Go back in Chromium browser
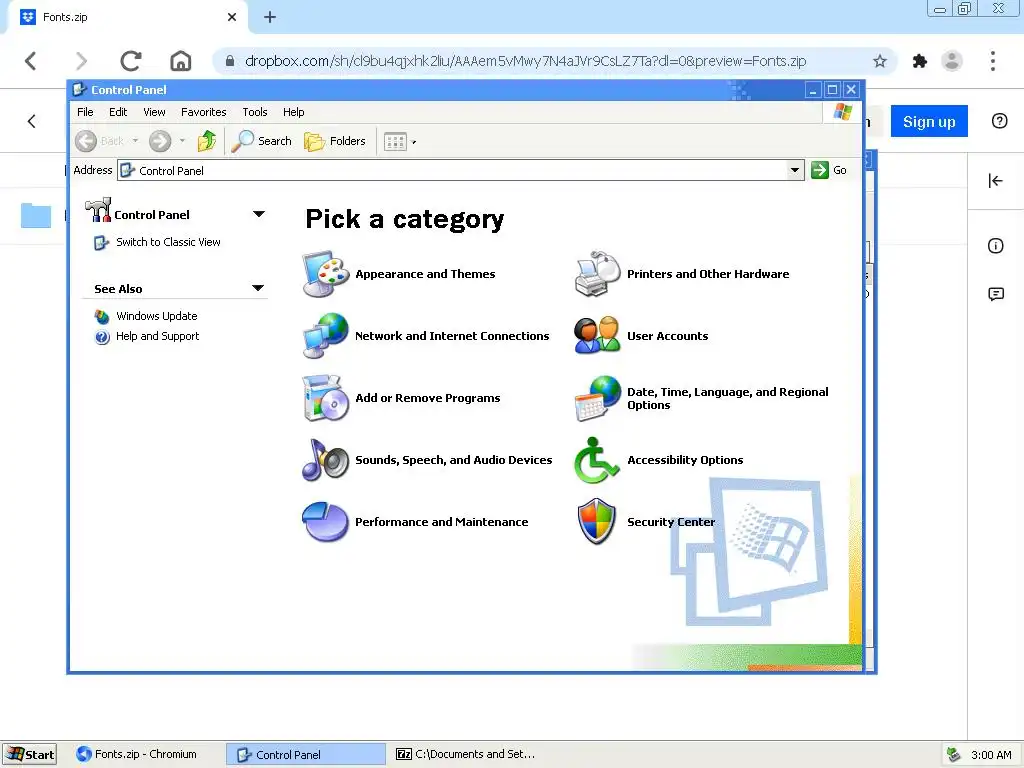The image size is (1024, 768). 31,61
